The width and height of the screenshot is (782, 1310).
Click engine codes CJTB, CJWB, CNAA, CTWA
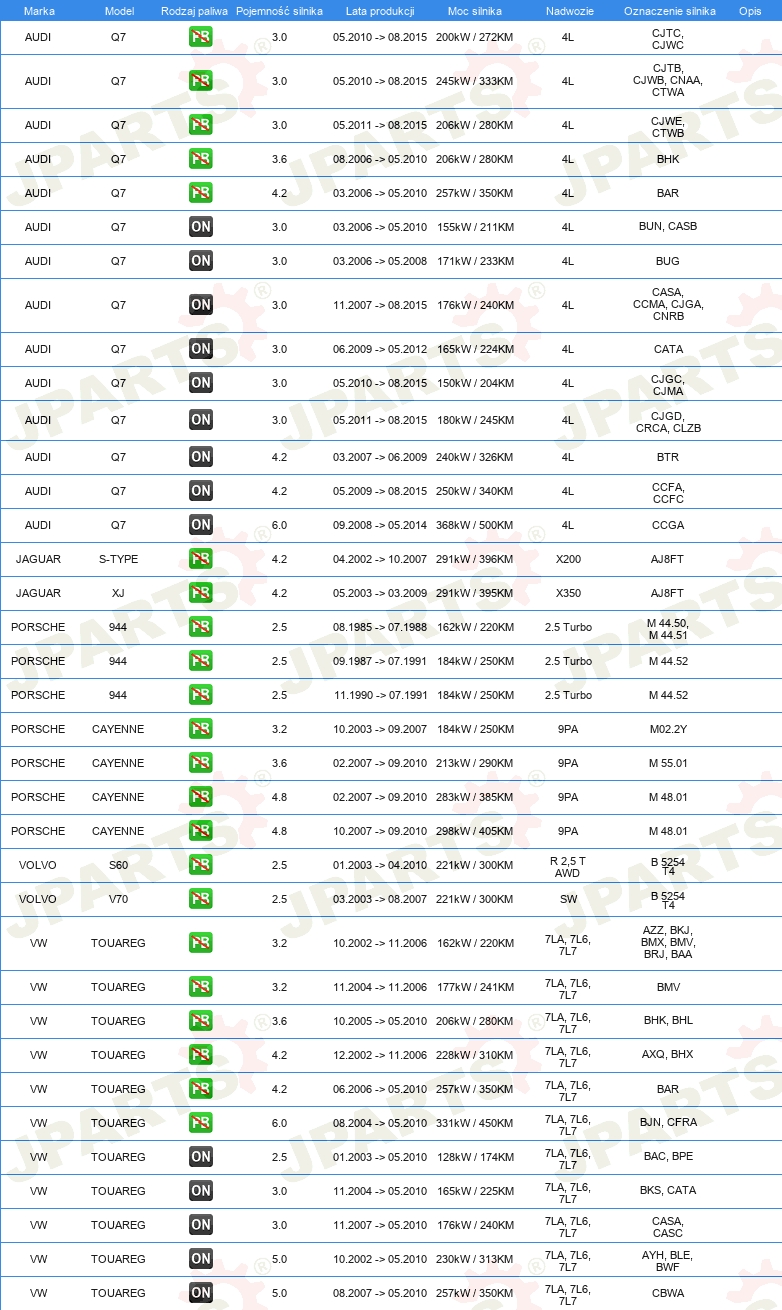click(668, 80)
